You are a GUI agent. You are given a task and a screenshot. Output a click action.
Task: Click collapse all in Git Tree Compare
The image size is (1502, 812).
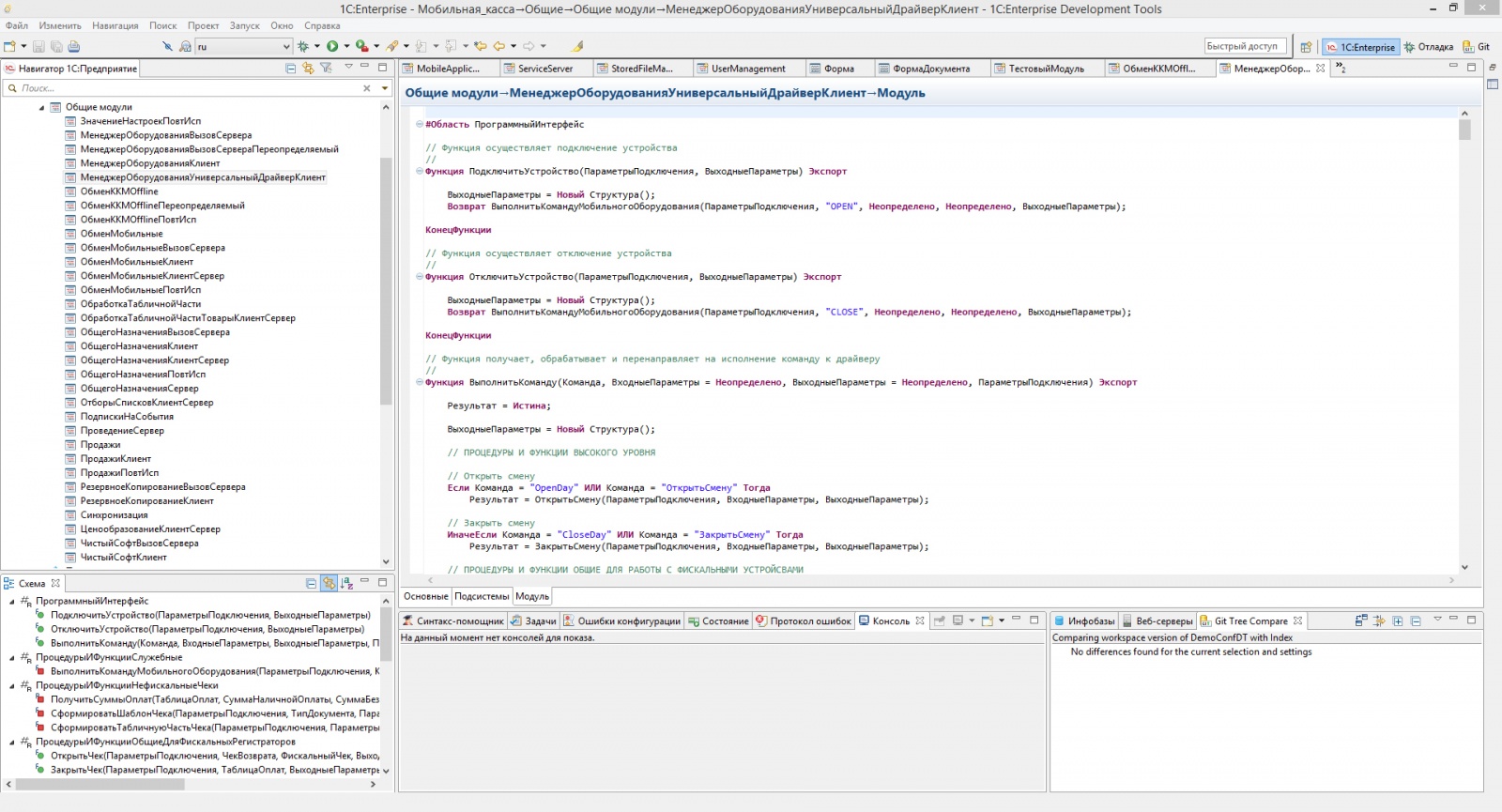pyautogui.click(x=1416, y=620)
